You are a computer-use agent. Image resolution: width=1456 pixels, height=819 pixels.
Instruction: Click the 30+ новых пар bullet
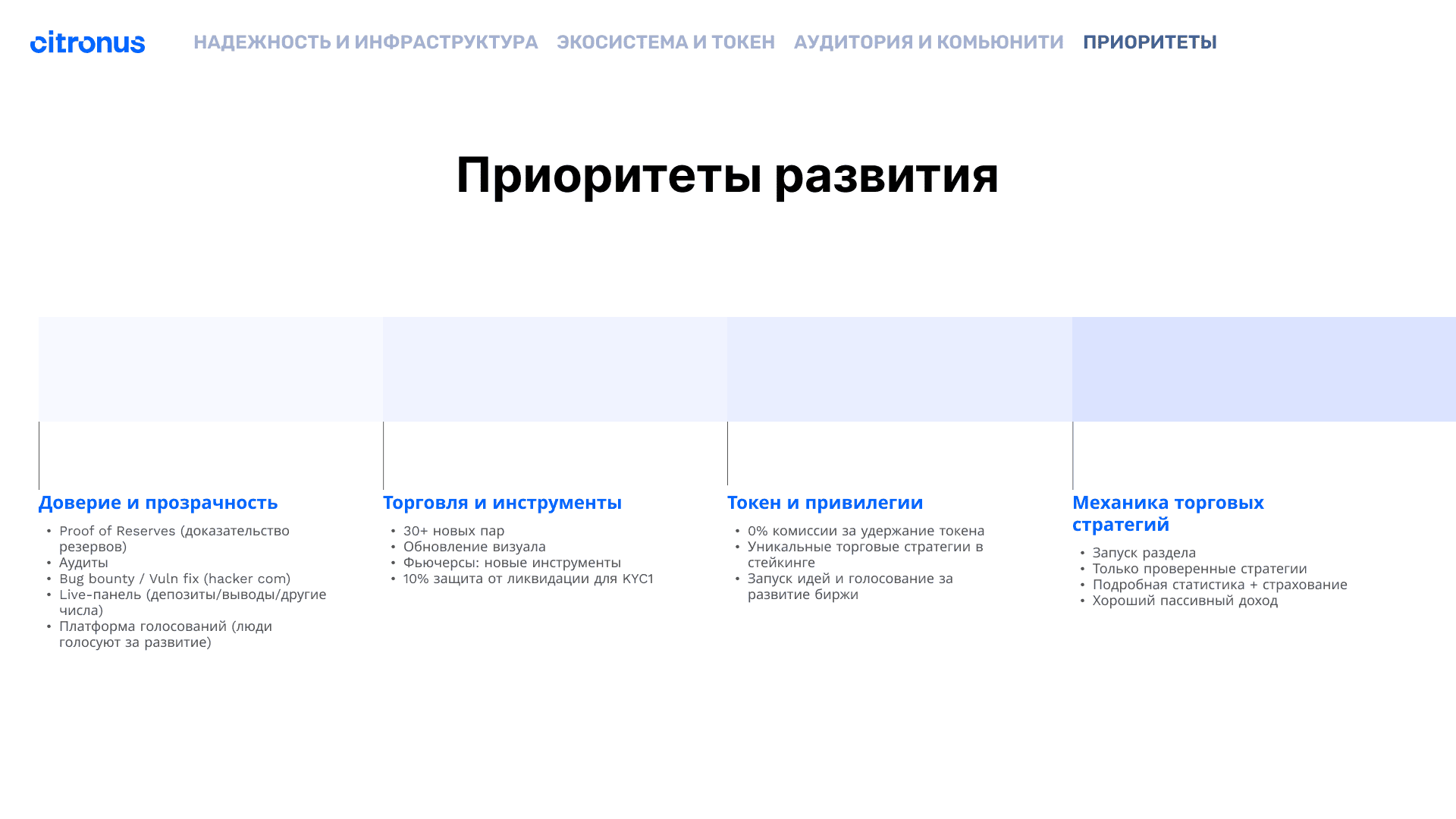click(x=453, y=531)
